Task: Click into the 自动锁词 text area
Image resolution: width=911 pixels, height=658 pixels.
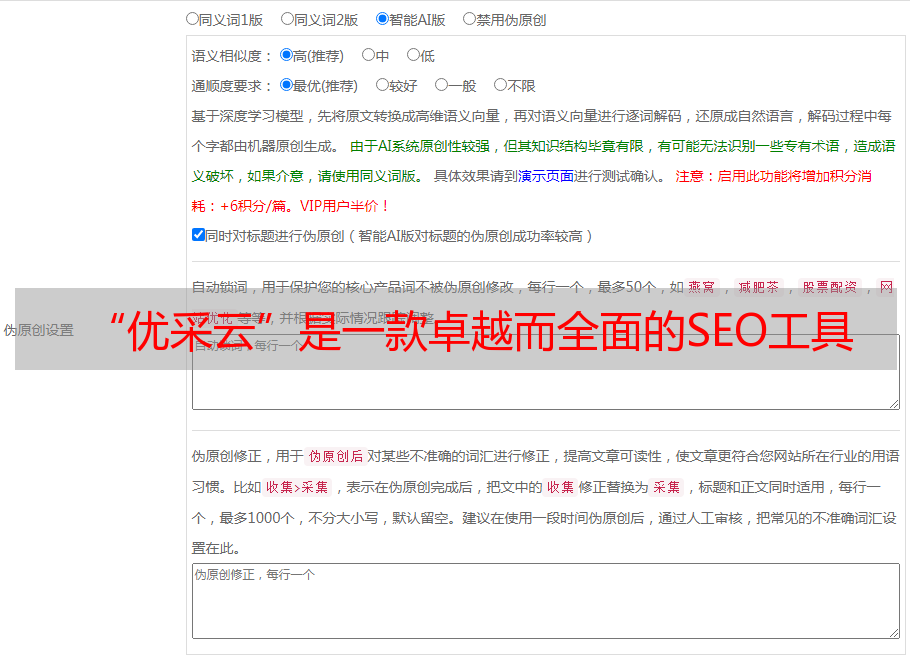Action: click(546, 372)
